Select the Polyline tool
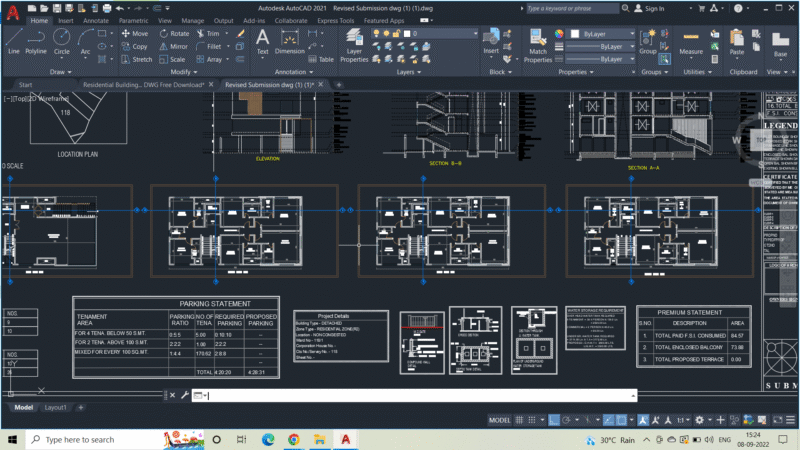Image resolution: width=800 pixels, height=450 pixels. pyautogui.click(x=36, y=41)
